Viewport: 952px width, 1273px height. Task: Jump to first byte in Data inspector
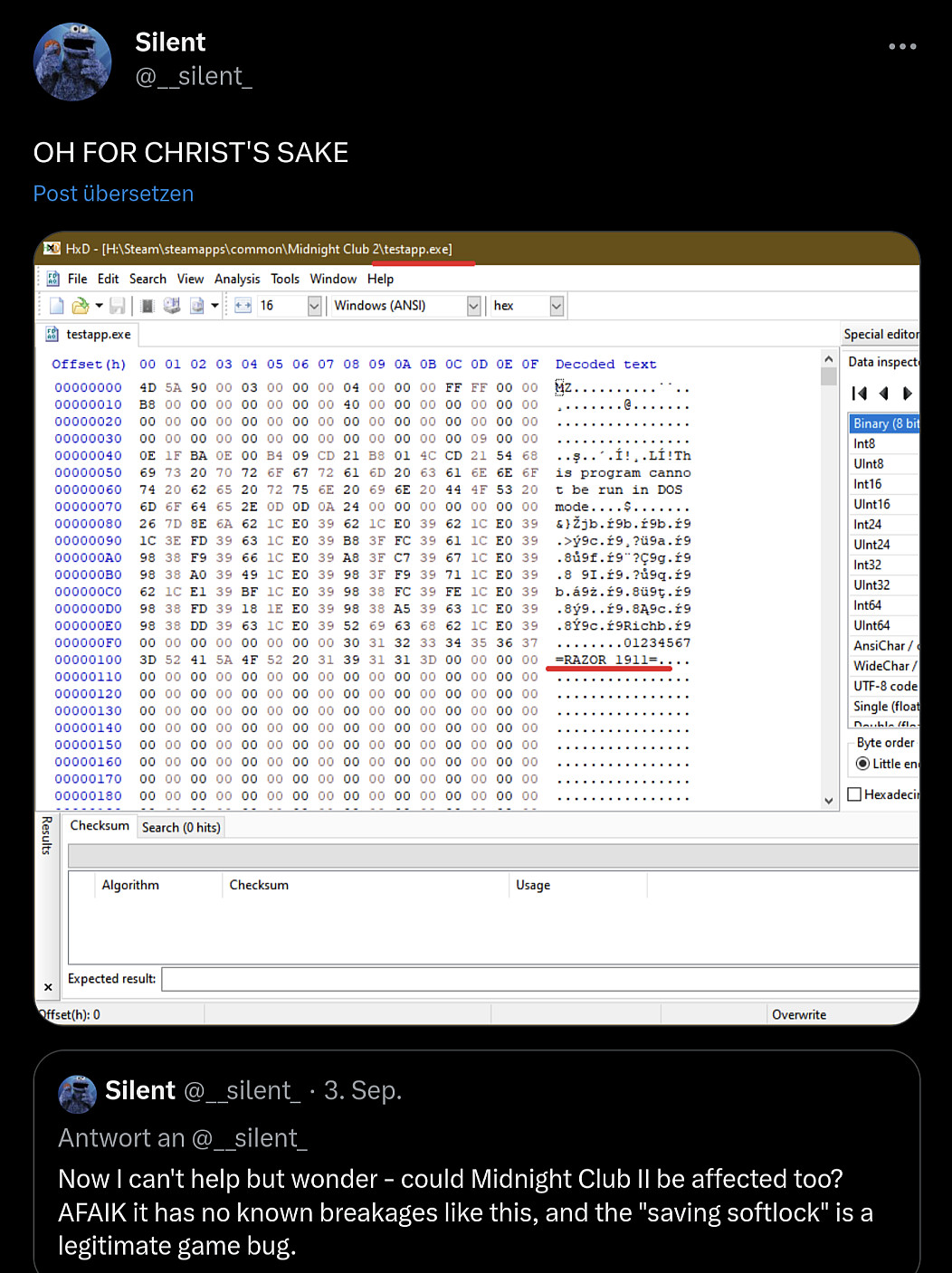tap(860, 393)
